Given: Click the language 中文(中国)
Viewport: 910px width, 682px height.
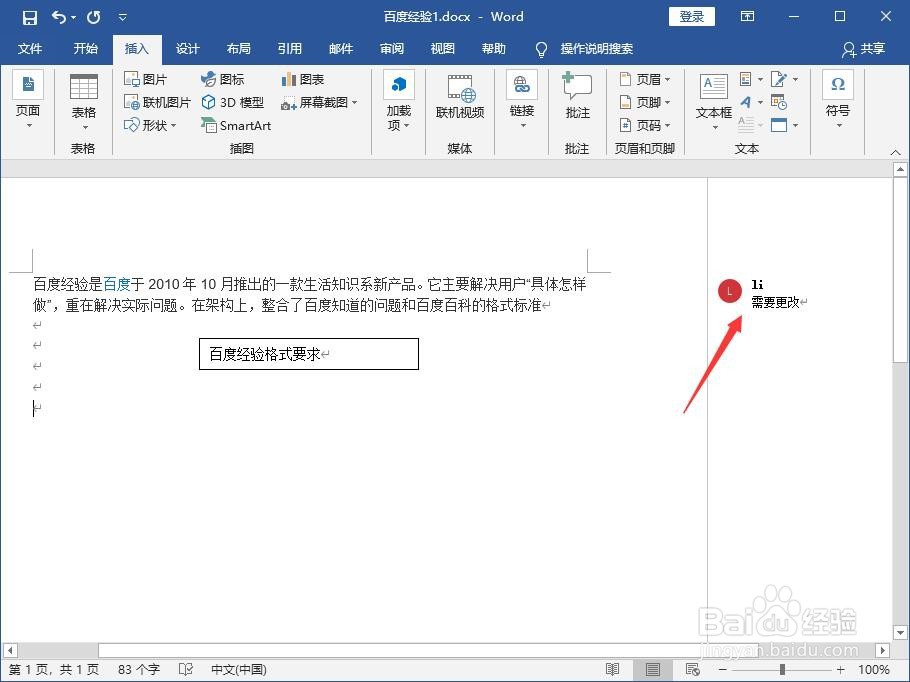Looking at the screenshot, I should tap(239, 669).
